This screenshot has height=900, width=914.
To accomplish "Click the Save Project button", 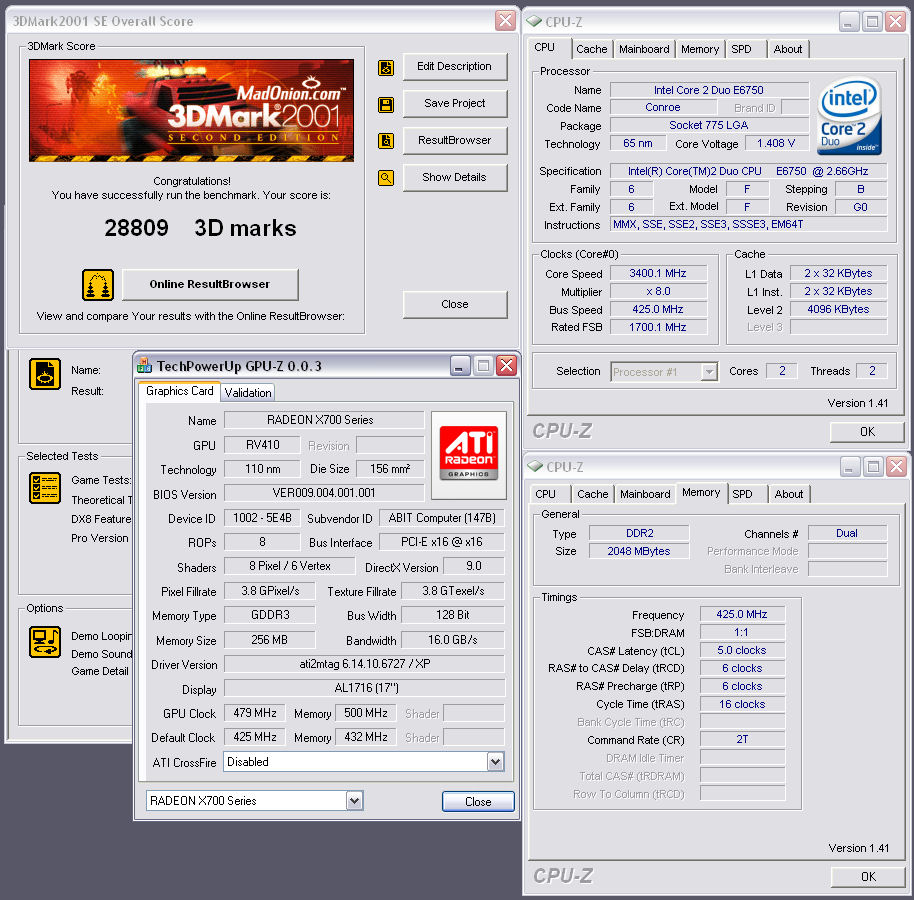I will click(455, 103).
